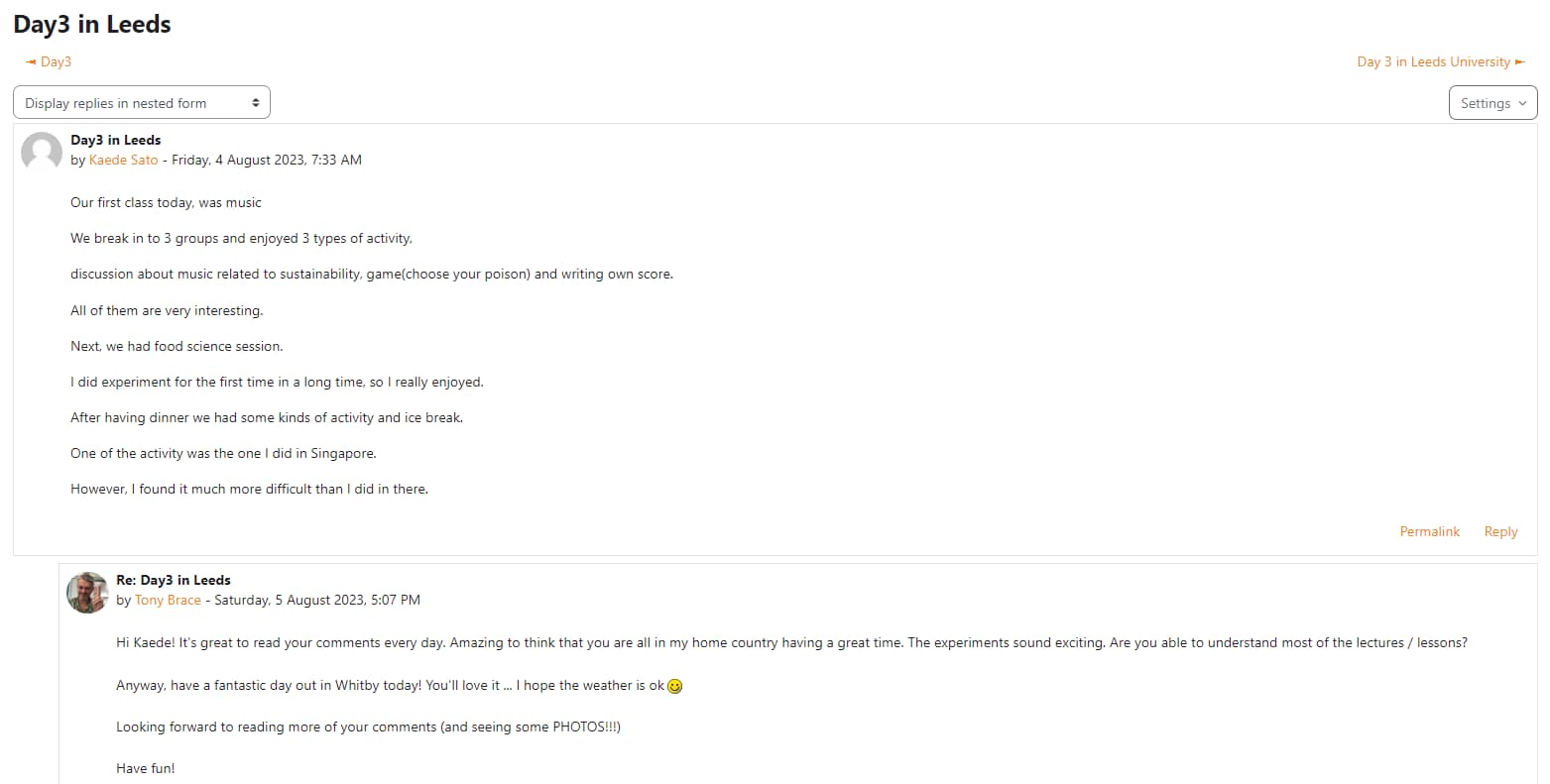
Task: Click Permalink on Kaede's post
Action: click(1429, 531)
